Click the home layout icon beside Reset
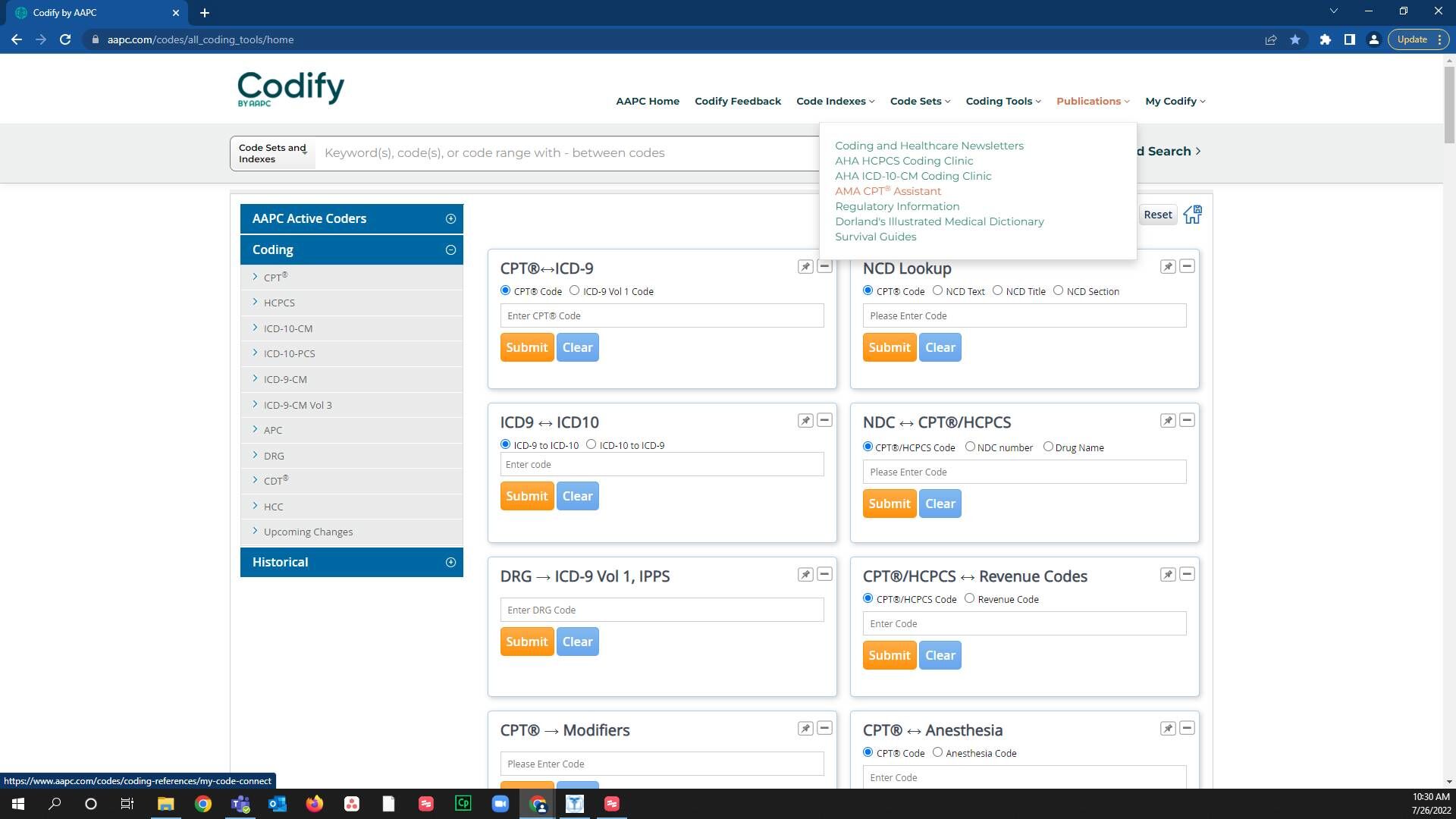1456x819 pixels. [1193, 215]
